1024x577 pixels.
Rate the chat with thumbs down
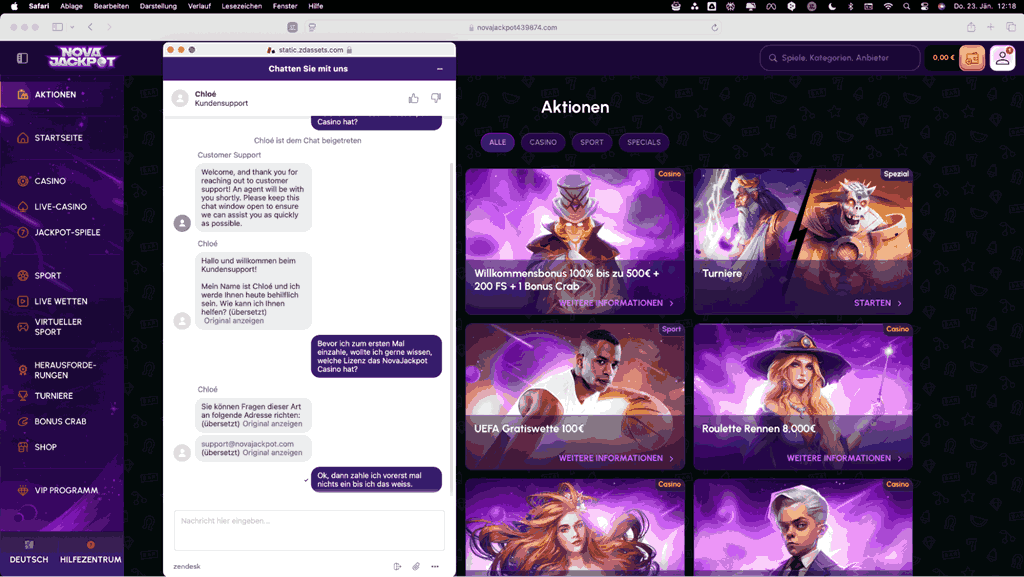436,98
